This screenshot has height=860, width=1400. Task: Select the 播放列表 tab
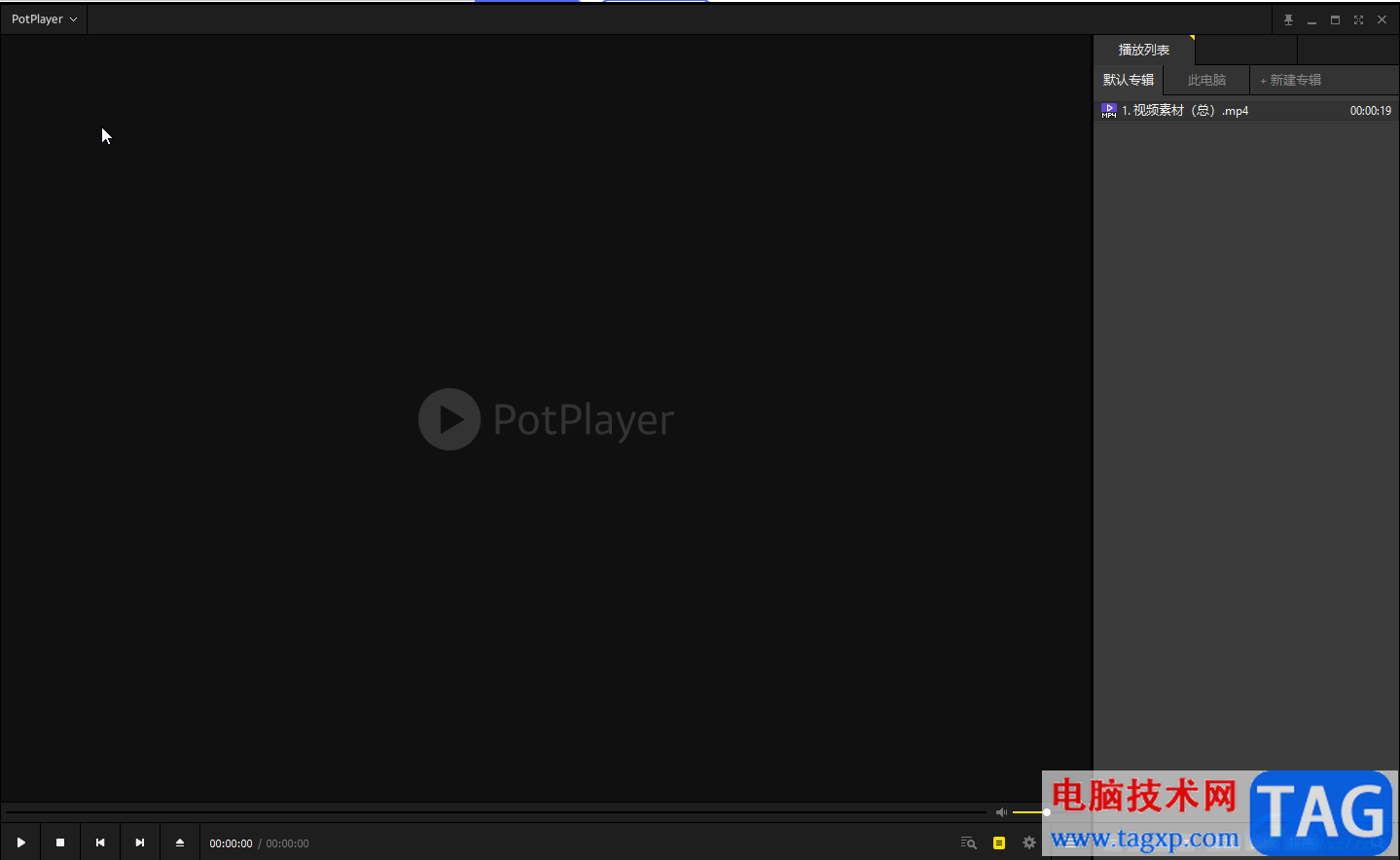[1144, 50]
